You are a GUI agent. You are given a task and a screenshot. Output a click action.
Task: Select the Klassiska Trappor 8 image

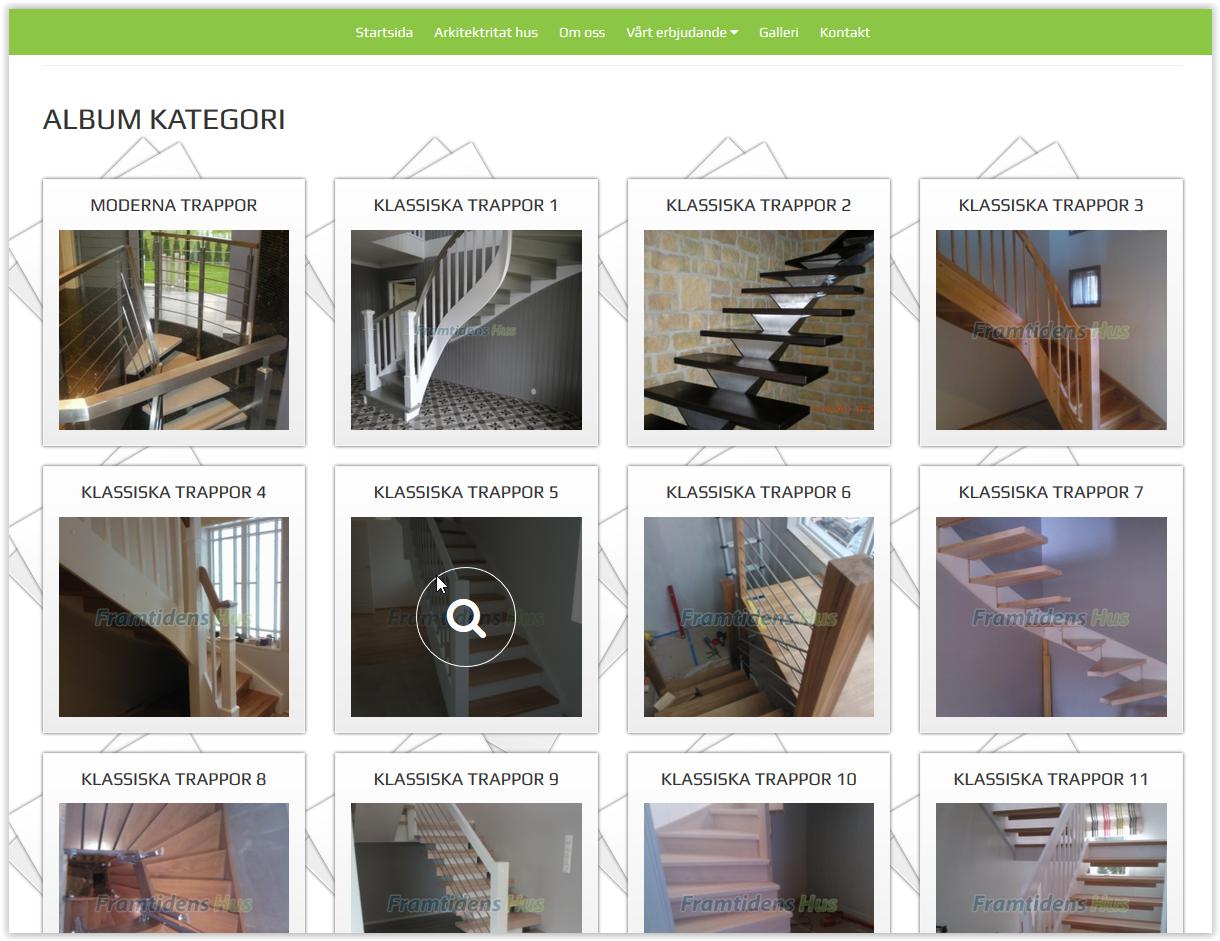[174, 868]
